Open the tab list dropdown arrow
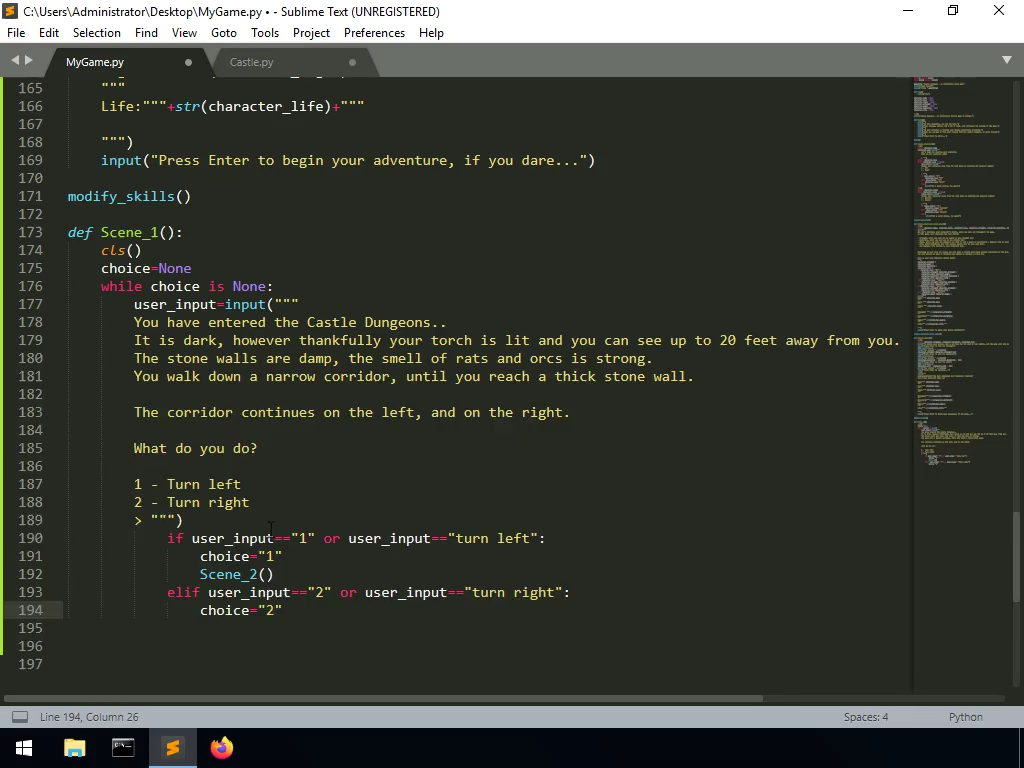 (x=1006, y=60)
